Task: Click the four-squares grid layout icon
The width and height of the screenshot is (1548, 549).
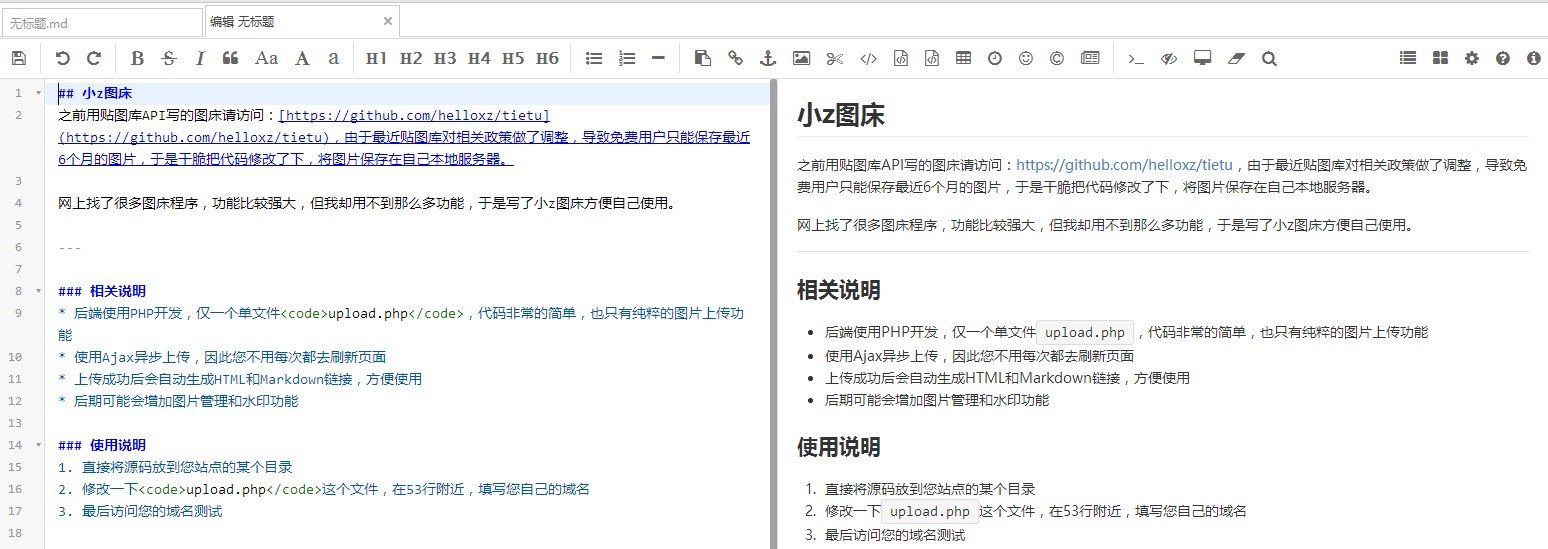Action: tap(1440, 59)
